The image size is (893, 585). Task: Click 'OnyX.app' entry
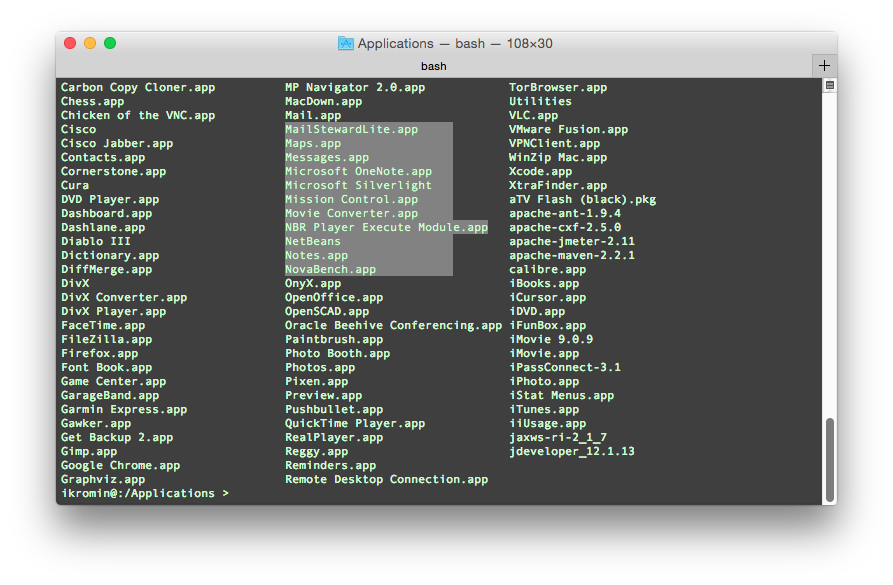(x=313, y=284)
